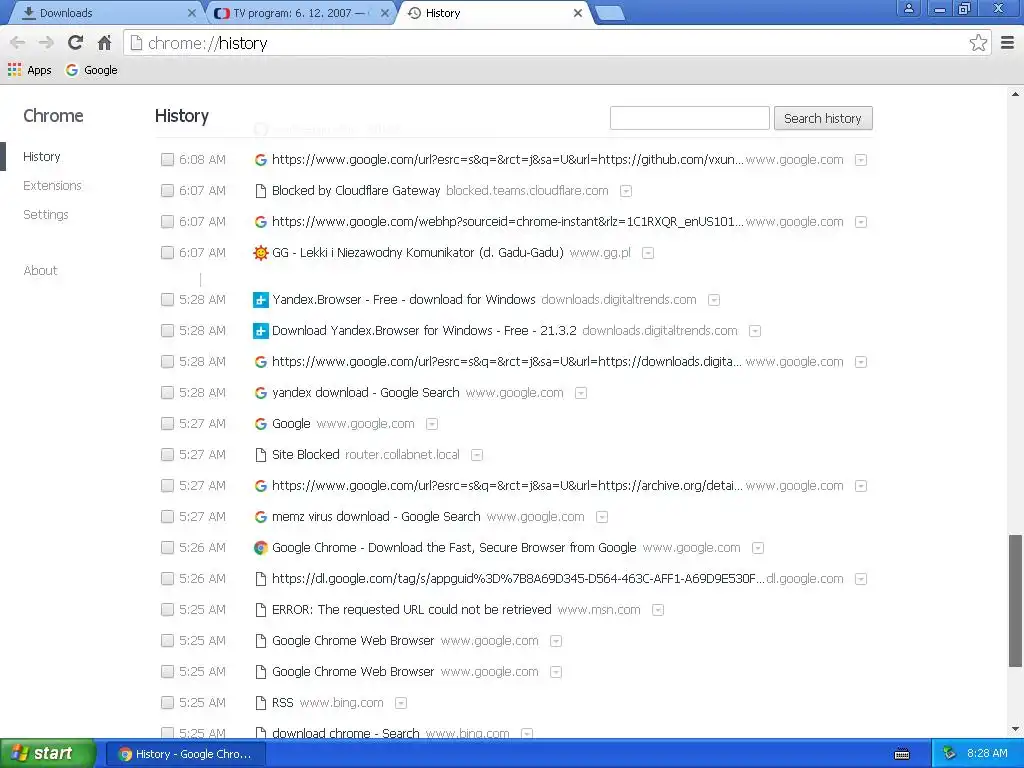Open dropdown for yandex download Google Search
The image size is (1024, 768).
(581, 393)
